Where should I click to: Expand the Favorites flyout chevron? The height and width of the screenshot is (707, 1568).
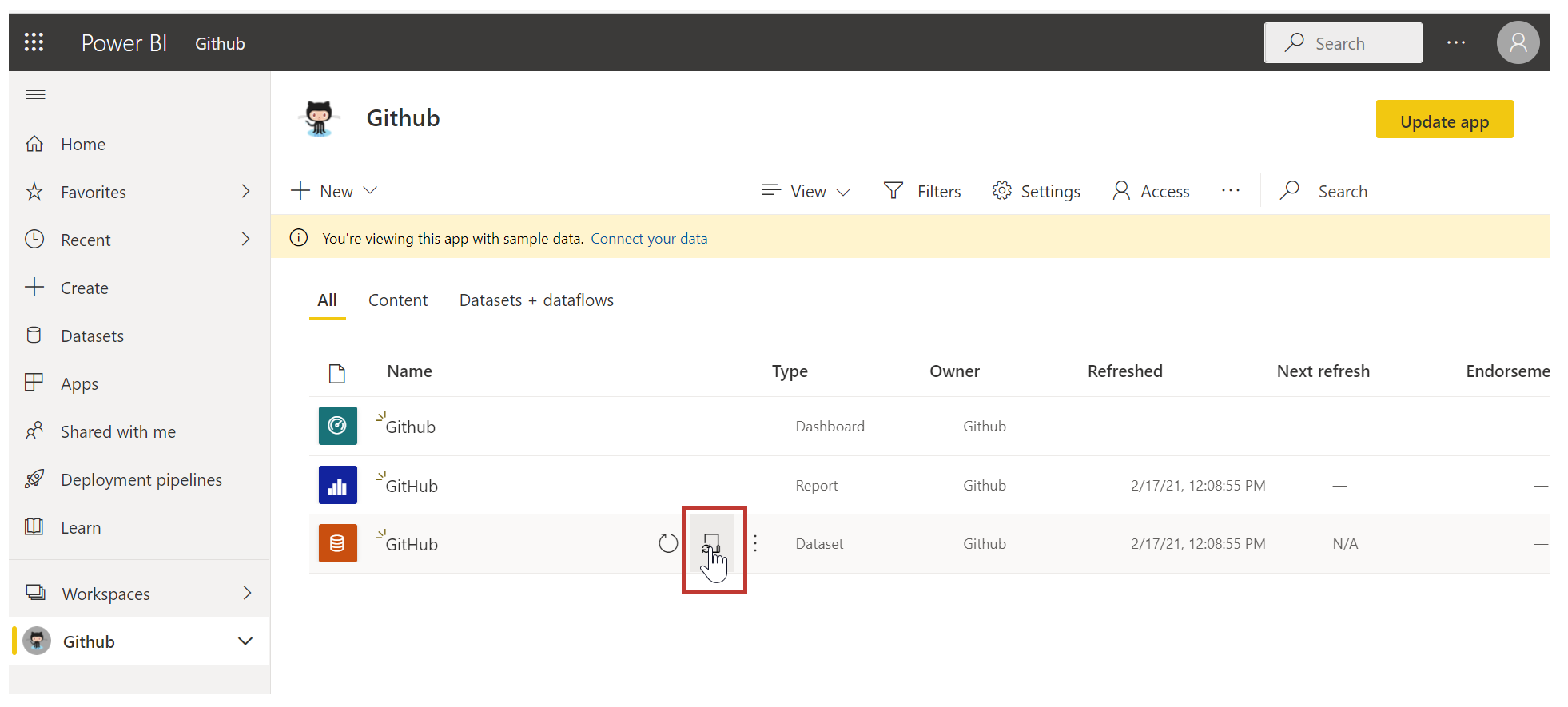point(245,192)
